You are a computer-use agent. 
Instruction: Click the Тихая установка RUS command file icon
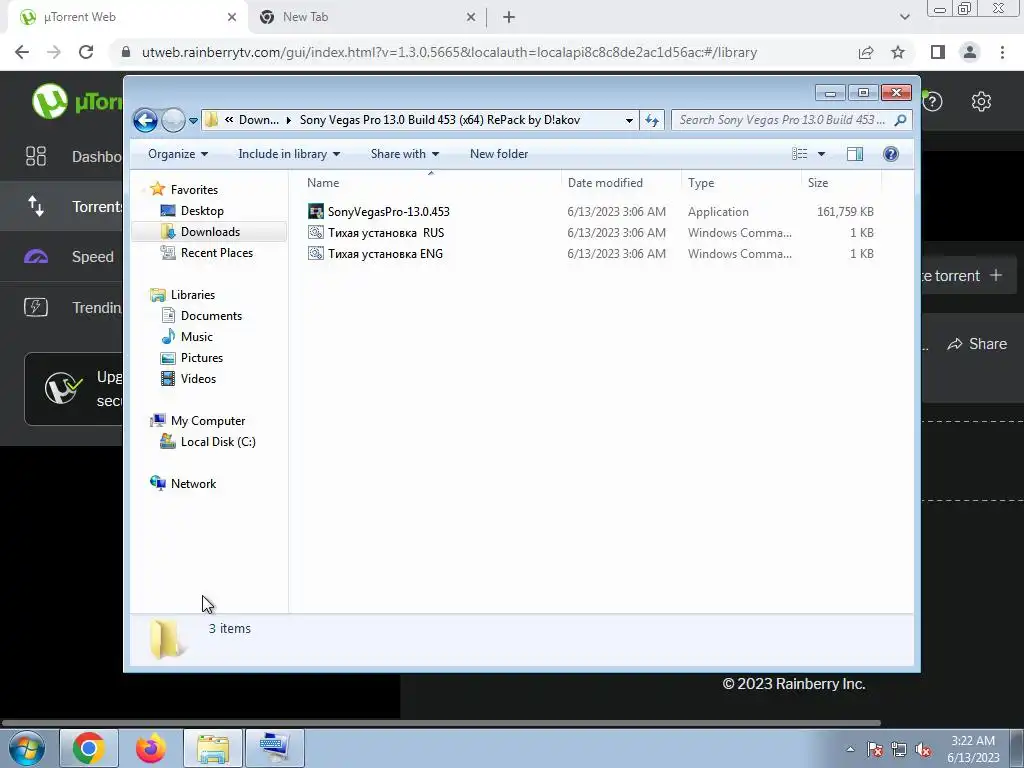pos(316,232)
